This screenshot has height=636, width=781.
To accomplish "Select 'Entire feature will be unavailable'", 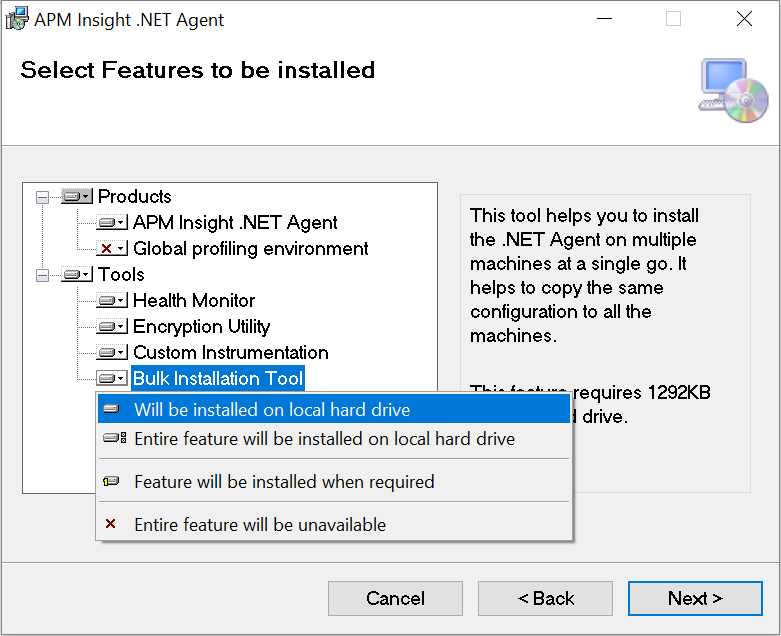I will [260, 525].
